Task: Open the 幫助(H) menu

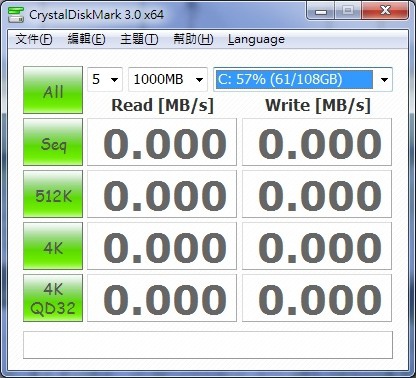Action: [193, 39]
